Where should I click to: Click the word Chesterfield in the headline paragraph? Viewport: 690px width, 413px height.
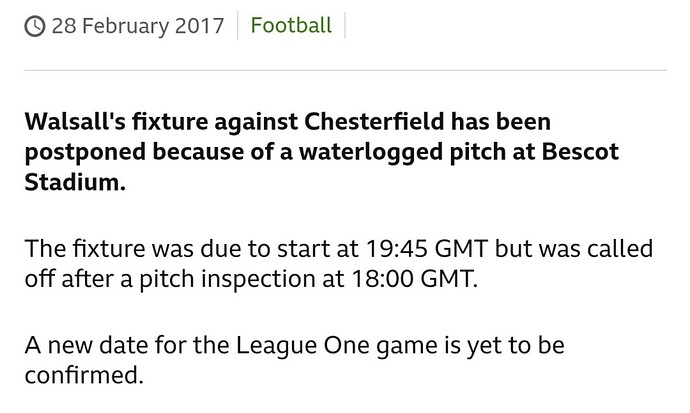(x=374, y=121)
